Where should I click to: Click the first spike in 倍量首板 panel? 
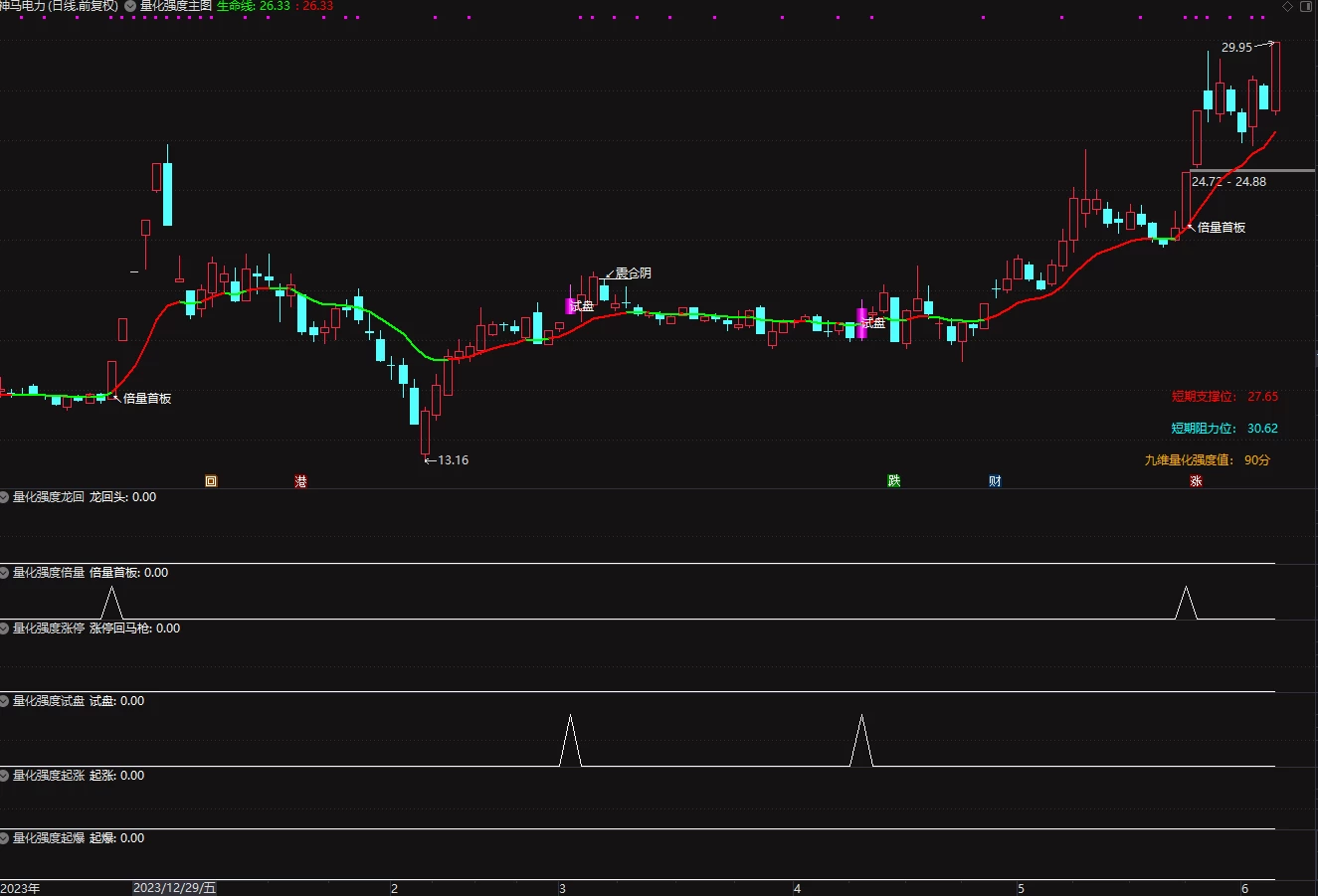(x=111, y=603)
